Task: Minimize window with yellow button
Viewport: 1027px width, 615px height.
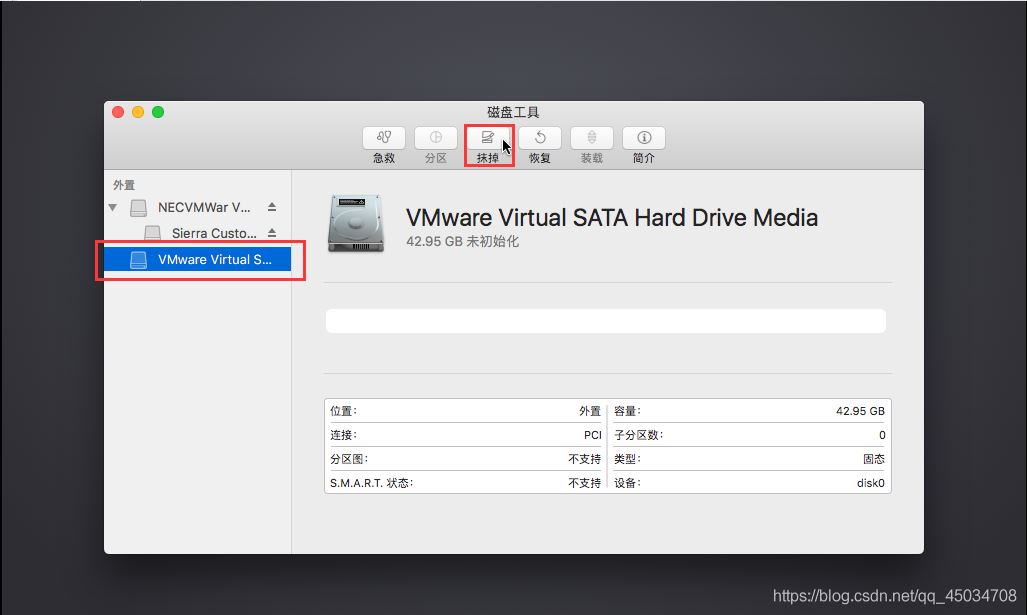Action: point(138,112)
